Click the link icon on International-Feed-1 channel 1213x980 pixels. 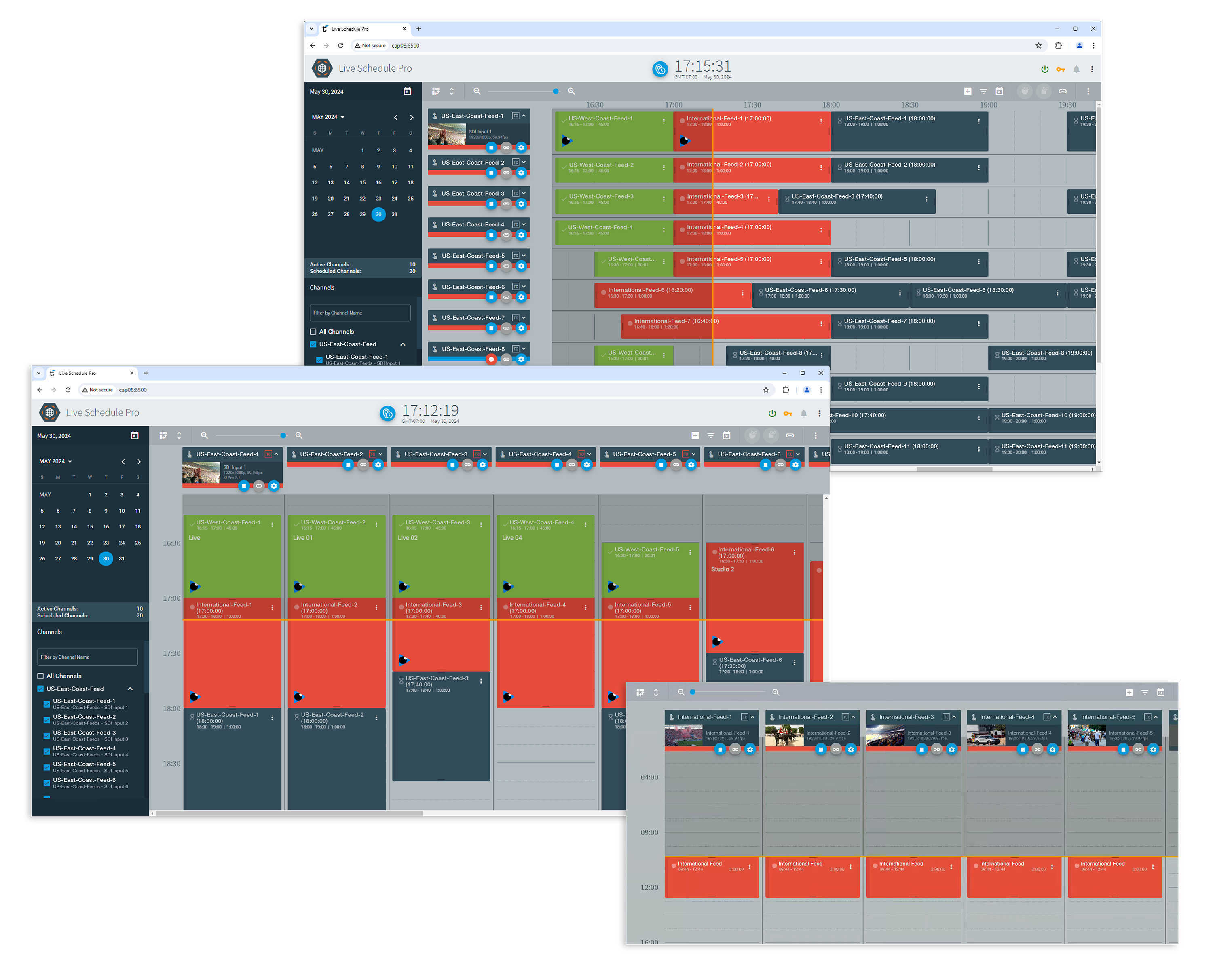click(x=735, y=749)
